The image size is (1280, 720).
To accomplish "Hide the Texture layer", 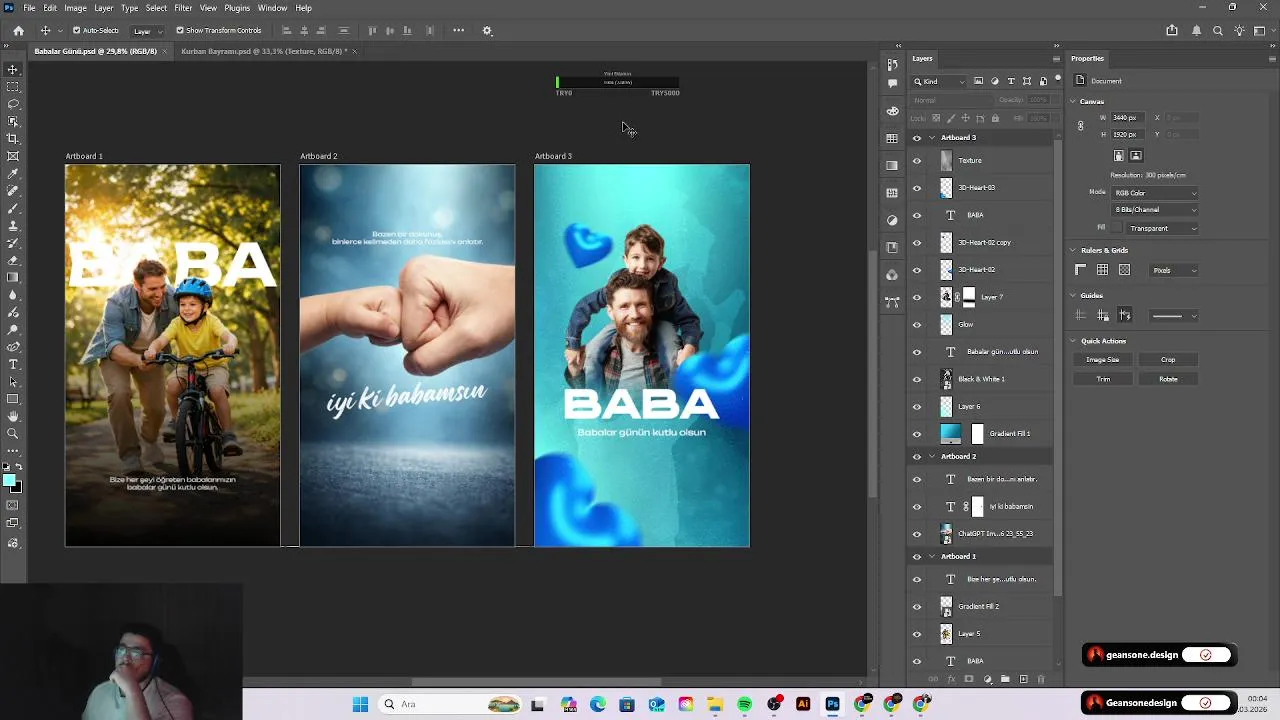I will 917,160.
